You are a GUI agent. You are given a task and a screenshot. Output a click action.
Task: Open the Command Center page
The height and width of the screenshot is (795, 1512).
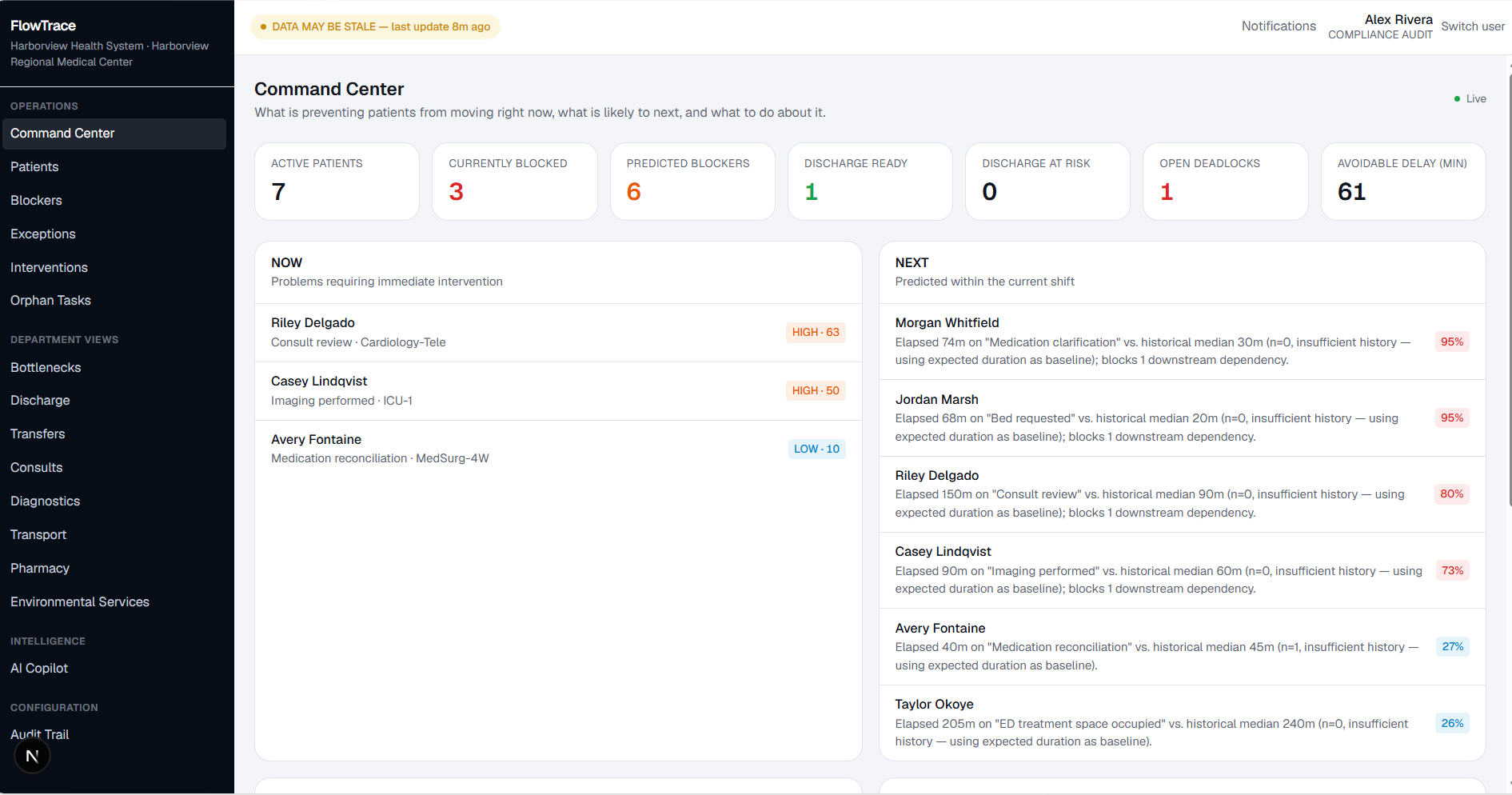pos(114,134)
